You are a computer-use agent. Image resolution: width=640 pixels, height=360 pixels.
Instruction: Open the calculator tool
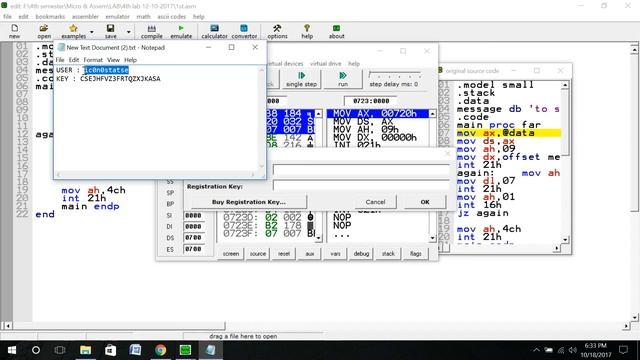point(214,31)
